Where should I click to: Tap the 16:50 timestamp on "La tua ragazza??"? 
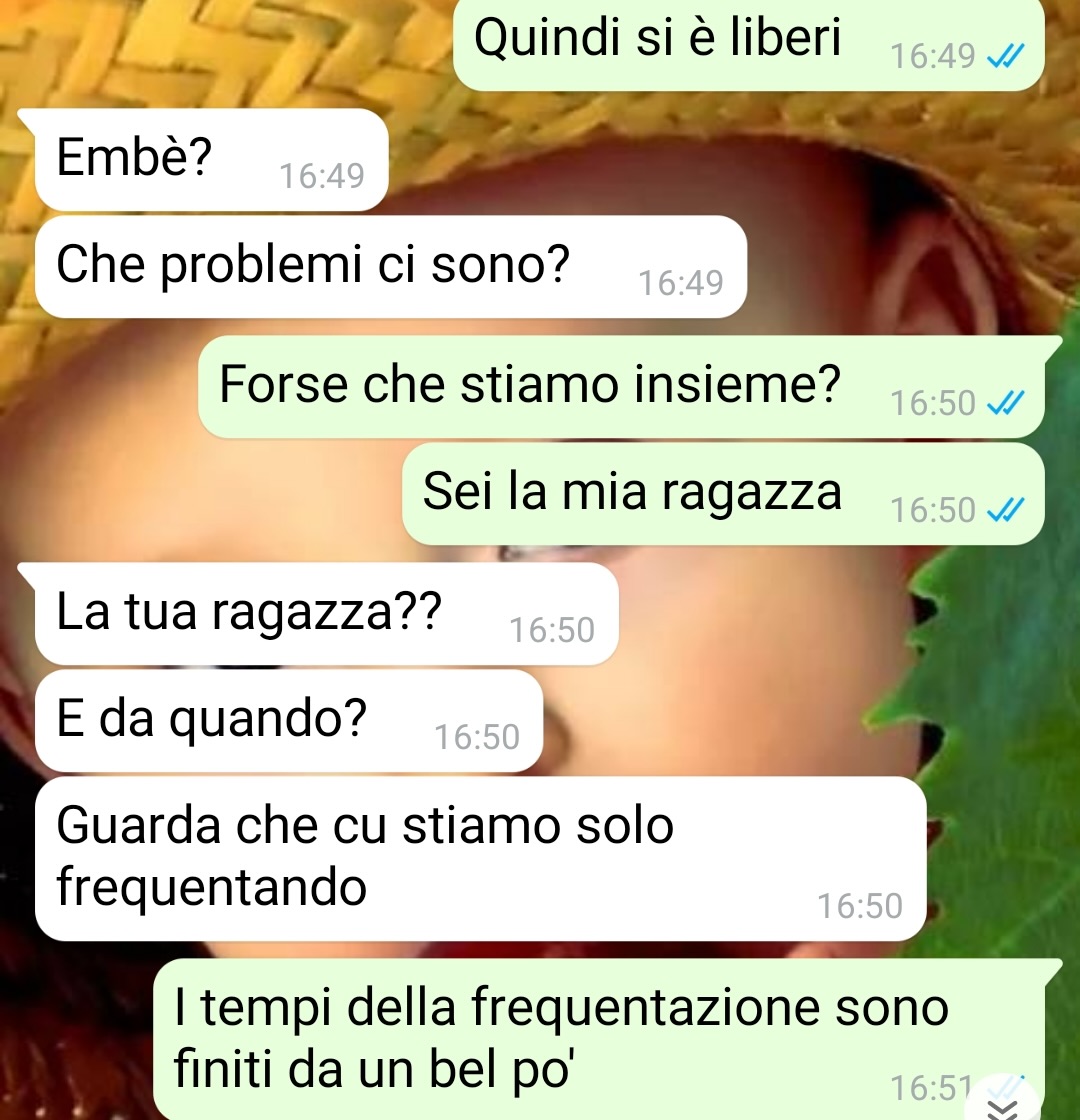[551, 630]
